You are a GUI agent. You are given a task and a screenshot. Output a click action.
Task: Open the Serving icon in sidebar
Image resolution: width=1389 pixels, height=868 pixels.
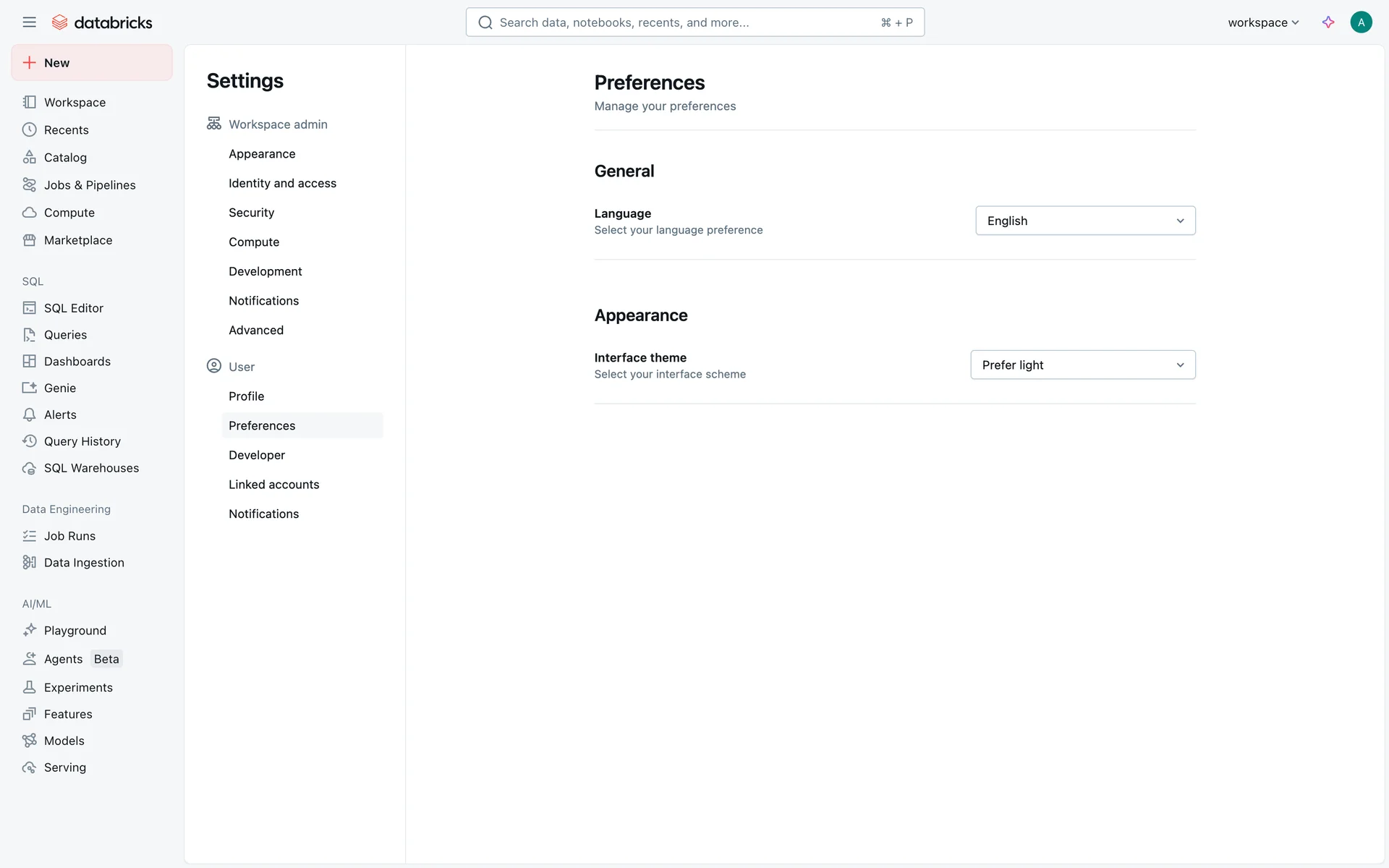click(29, 767)
